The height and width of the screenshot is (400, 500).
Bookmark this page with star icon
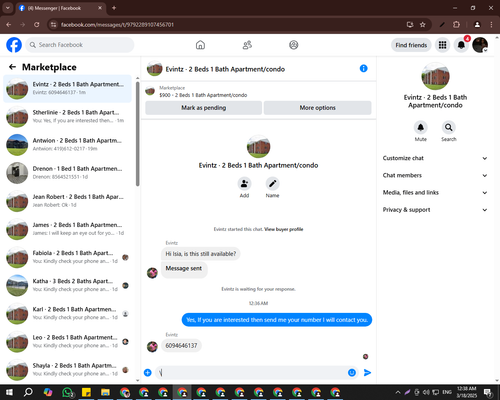[x=423, y=25]
